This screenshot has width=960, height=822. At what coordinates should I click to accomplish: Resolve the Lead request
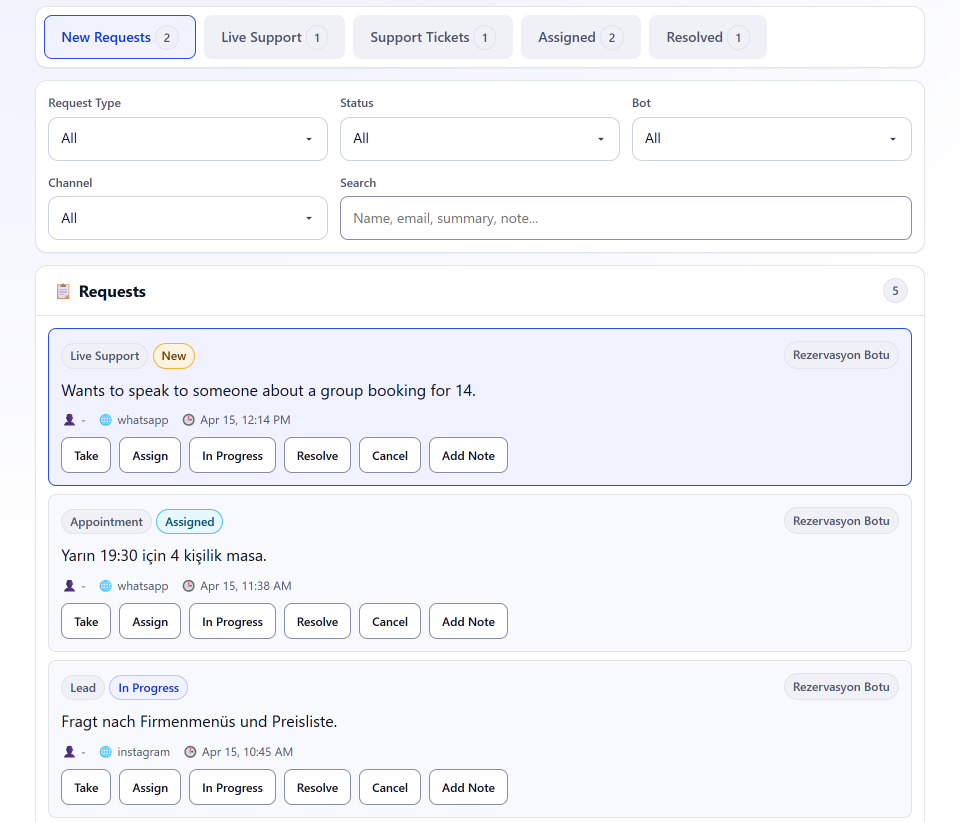pyautogui.click(x=317, y=787)
